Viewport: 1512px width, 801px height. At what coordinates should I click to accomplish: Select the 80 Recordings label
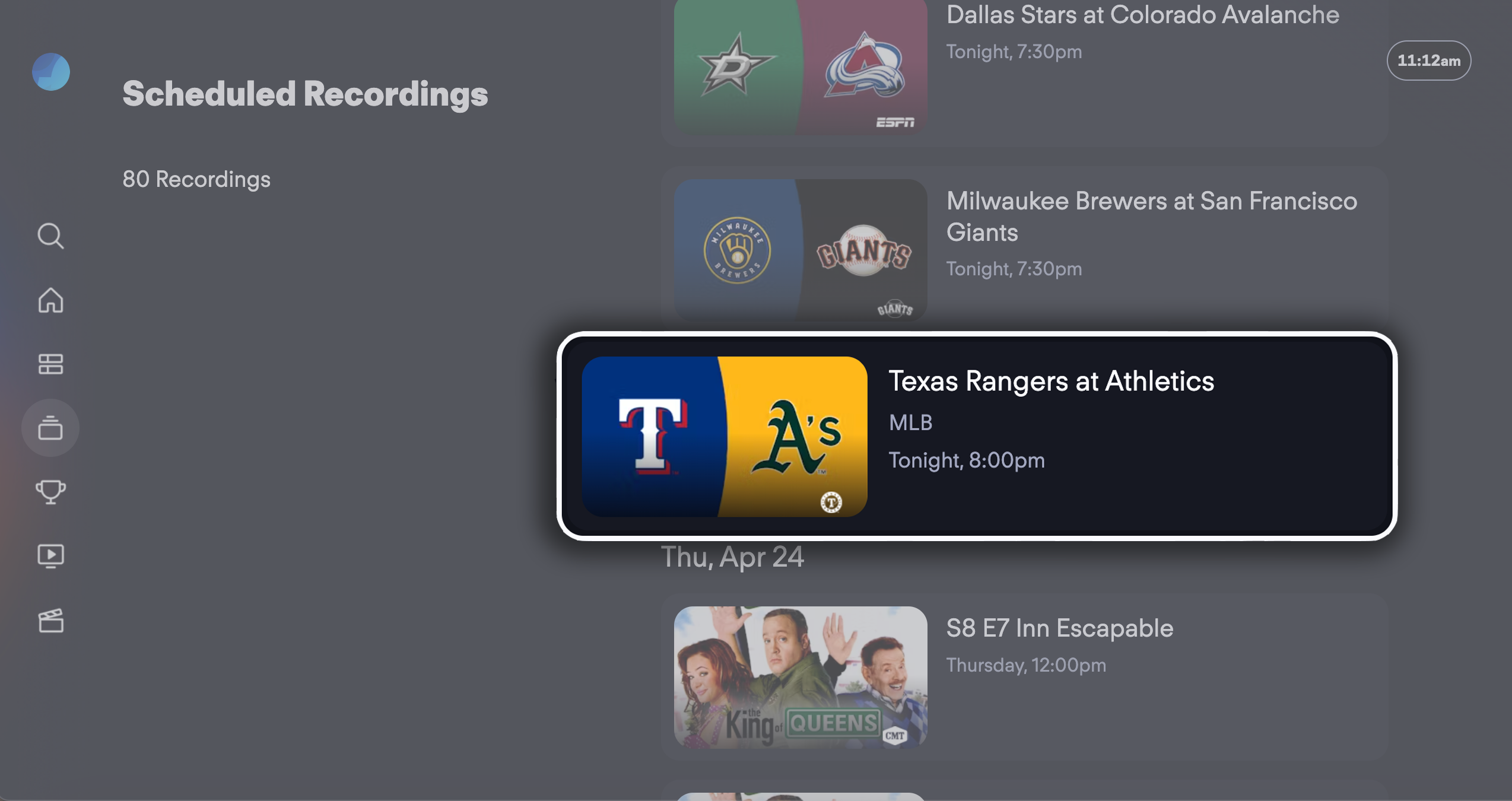[x=196, y=179]
